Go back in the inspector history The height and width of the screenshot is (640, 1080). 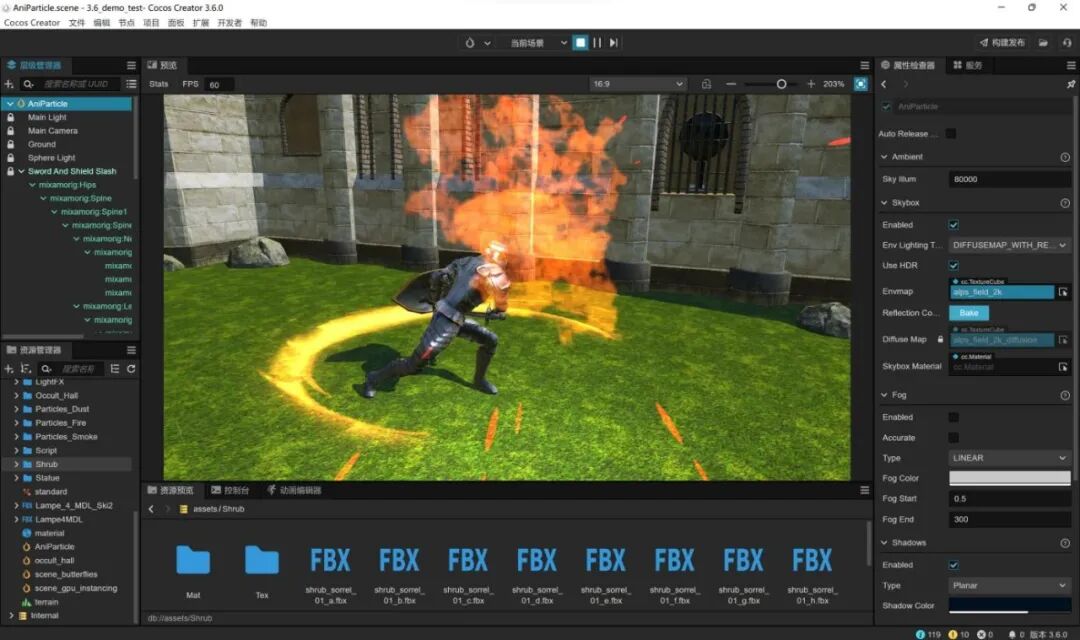tap(884, 84)
